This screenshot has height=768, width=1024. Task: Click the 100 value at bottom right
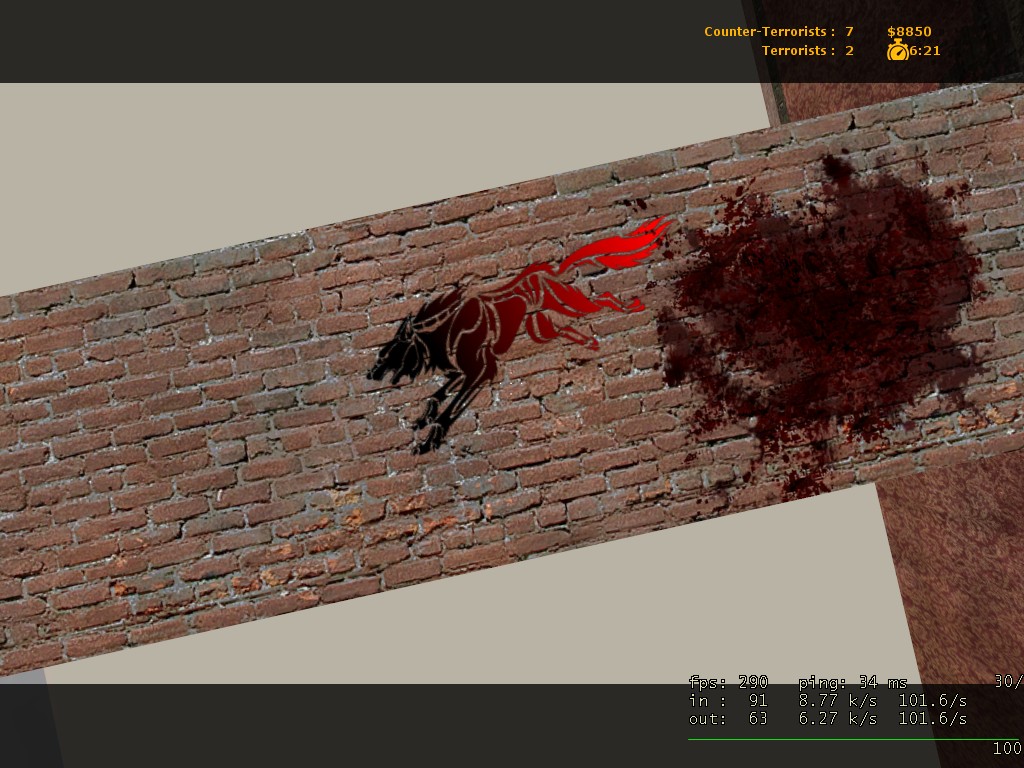click(1007, 749)
